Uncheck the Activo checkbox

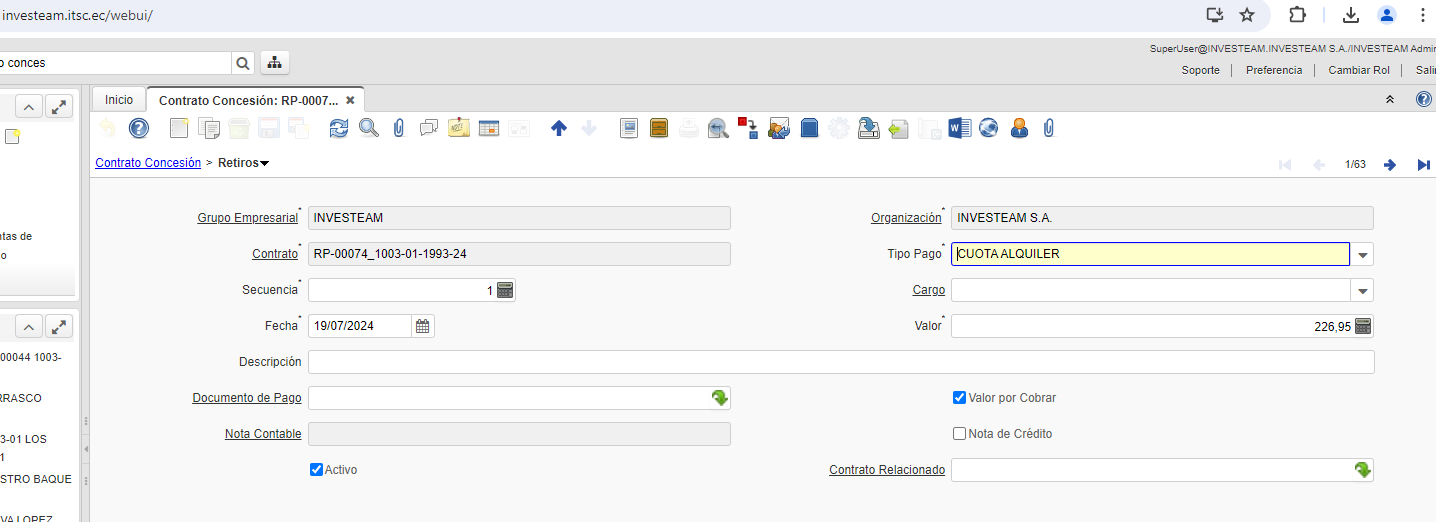(x=316, y=470)
